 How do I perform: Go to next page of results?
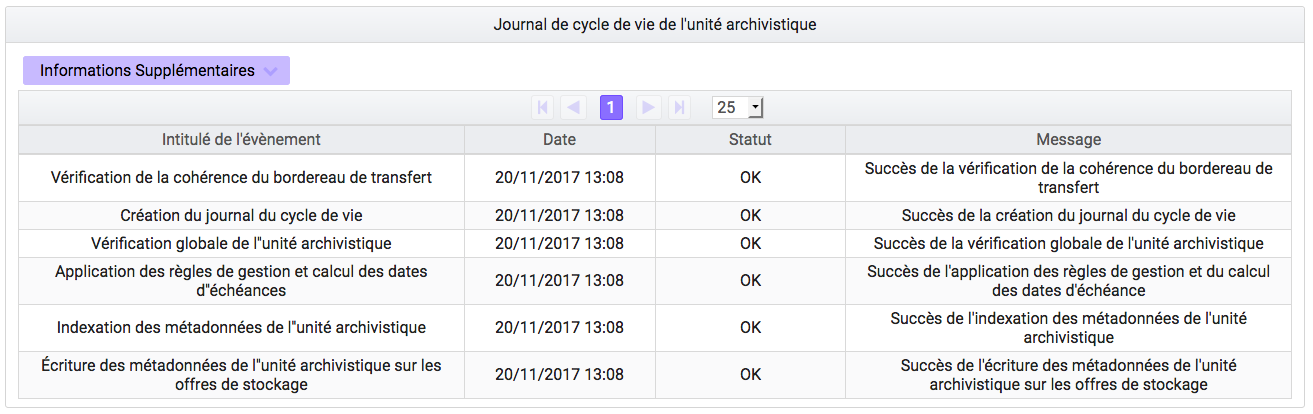pos(648,107)
